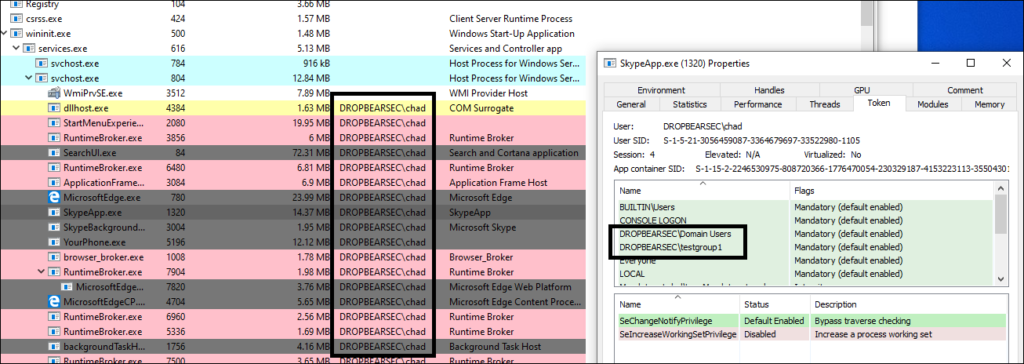Viewport: 1024px width, 364px height.
Task: Click icon of RuntimeBroker.exe PID 6480
Action: tap(54, 167)
